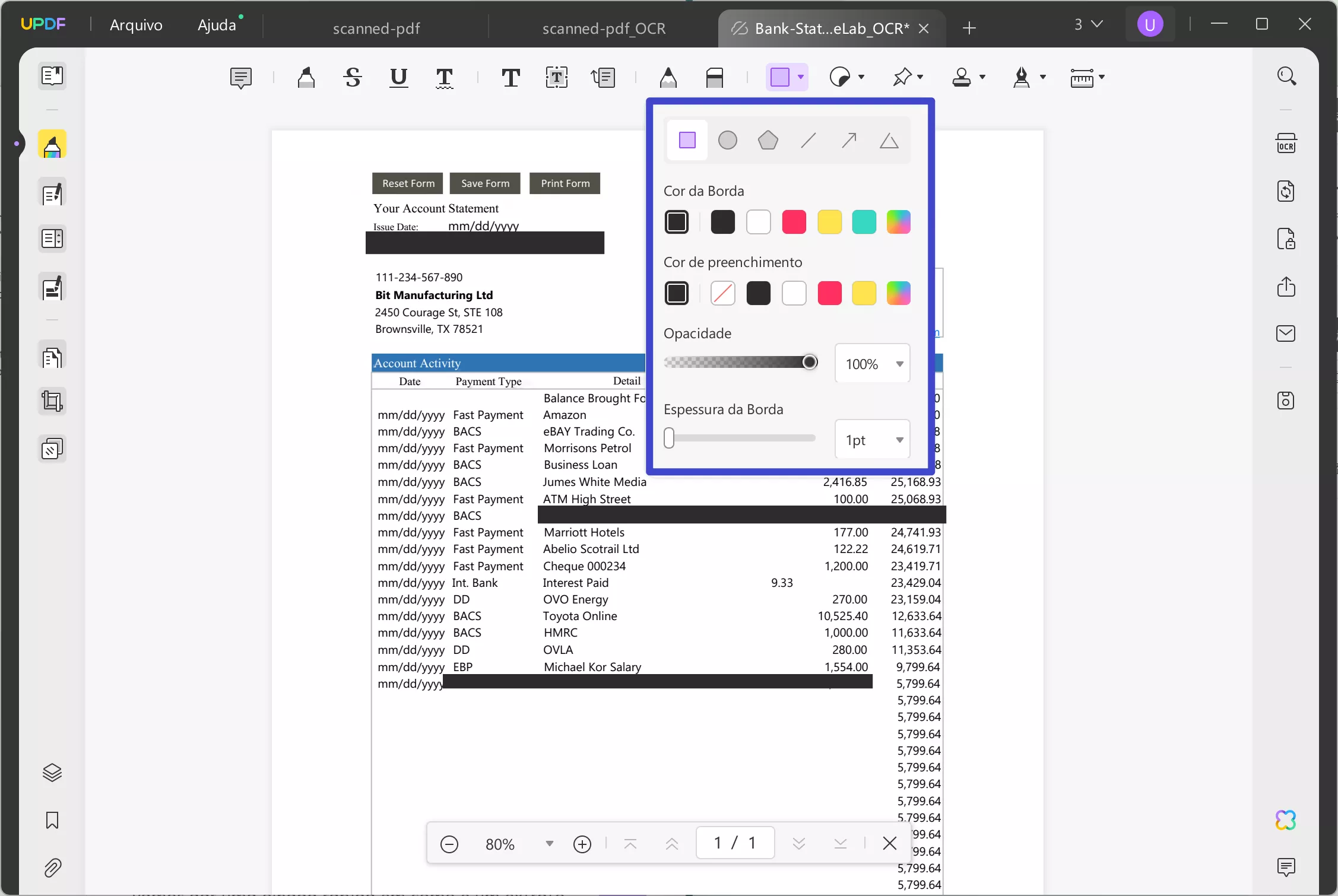Click the bookmark panel icon
1338x896 pixels.
click(52, 821)
